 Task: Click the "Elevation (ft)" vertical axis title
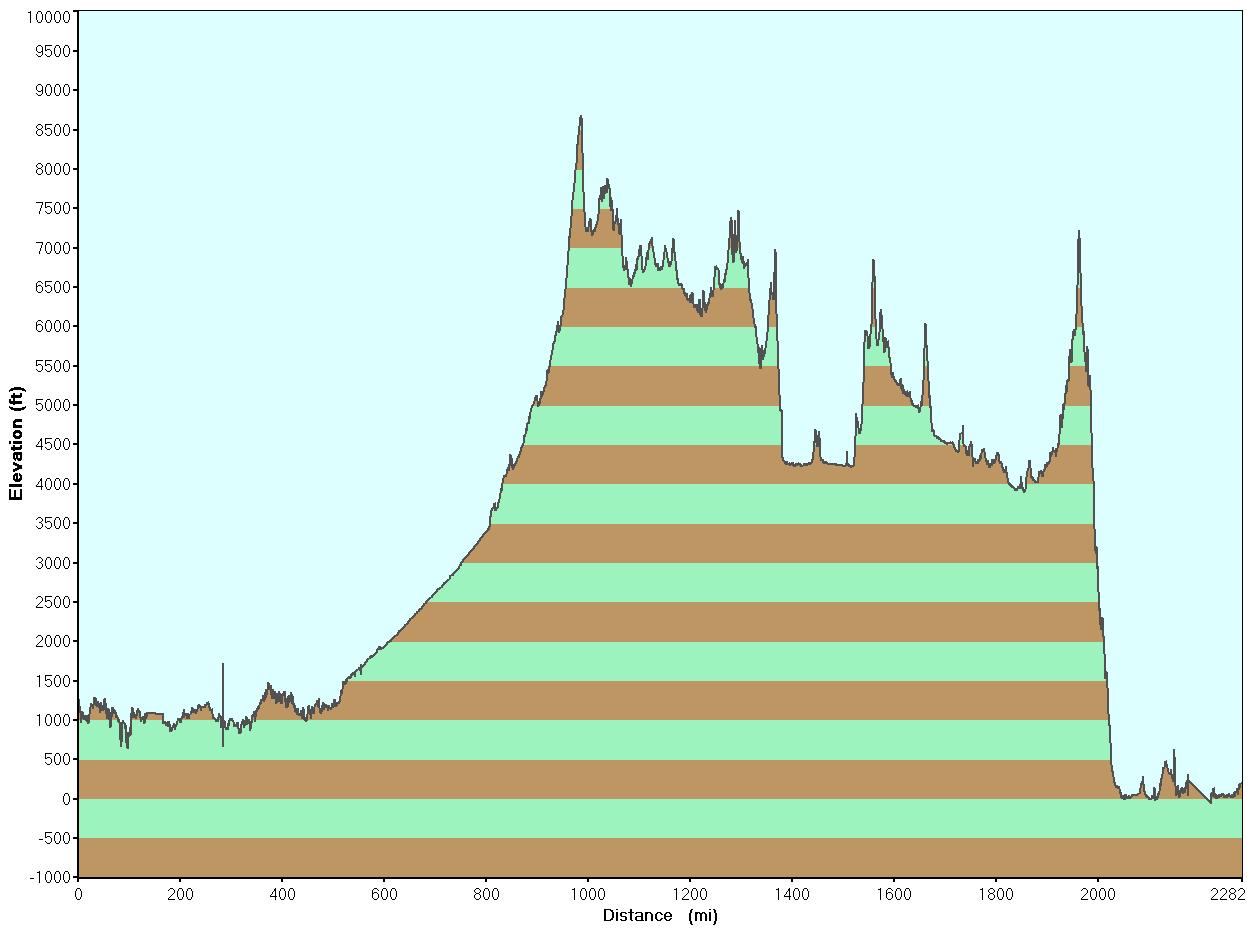coord(15,444)
